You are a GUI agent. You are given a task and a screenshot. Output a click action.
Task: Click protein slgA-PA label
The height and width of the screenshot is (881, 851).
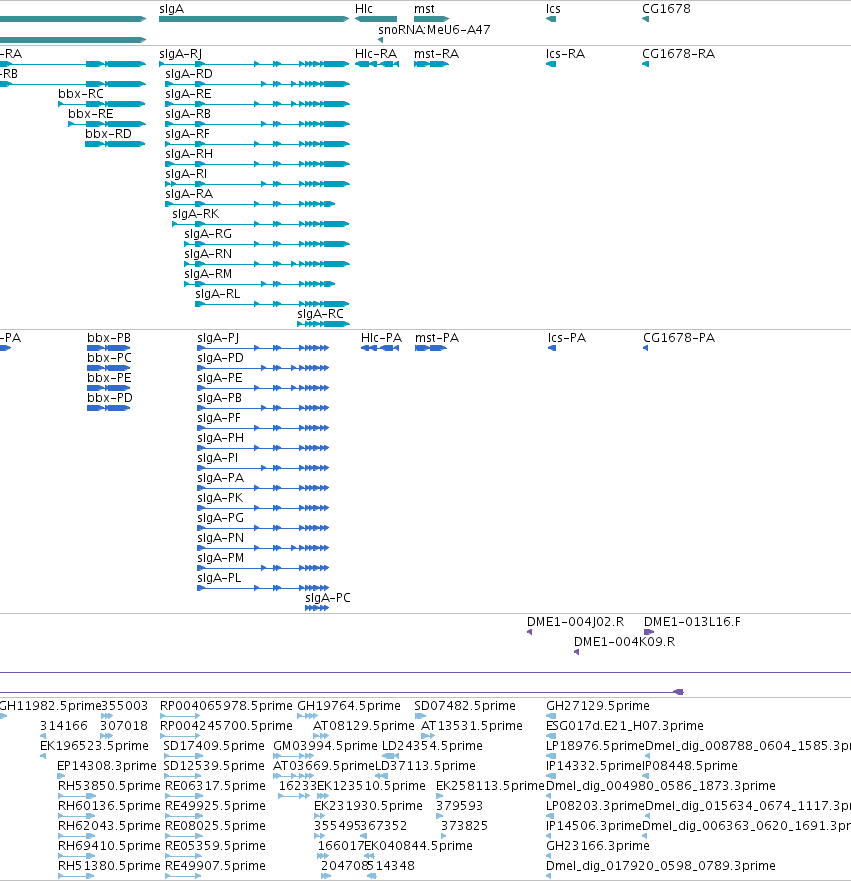pyautogui.click(x=220, y=478)
